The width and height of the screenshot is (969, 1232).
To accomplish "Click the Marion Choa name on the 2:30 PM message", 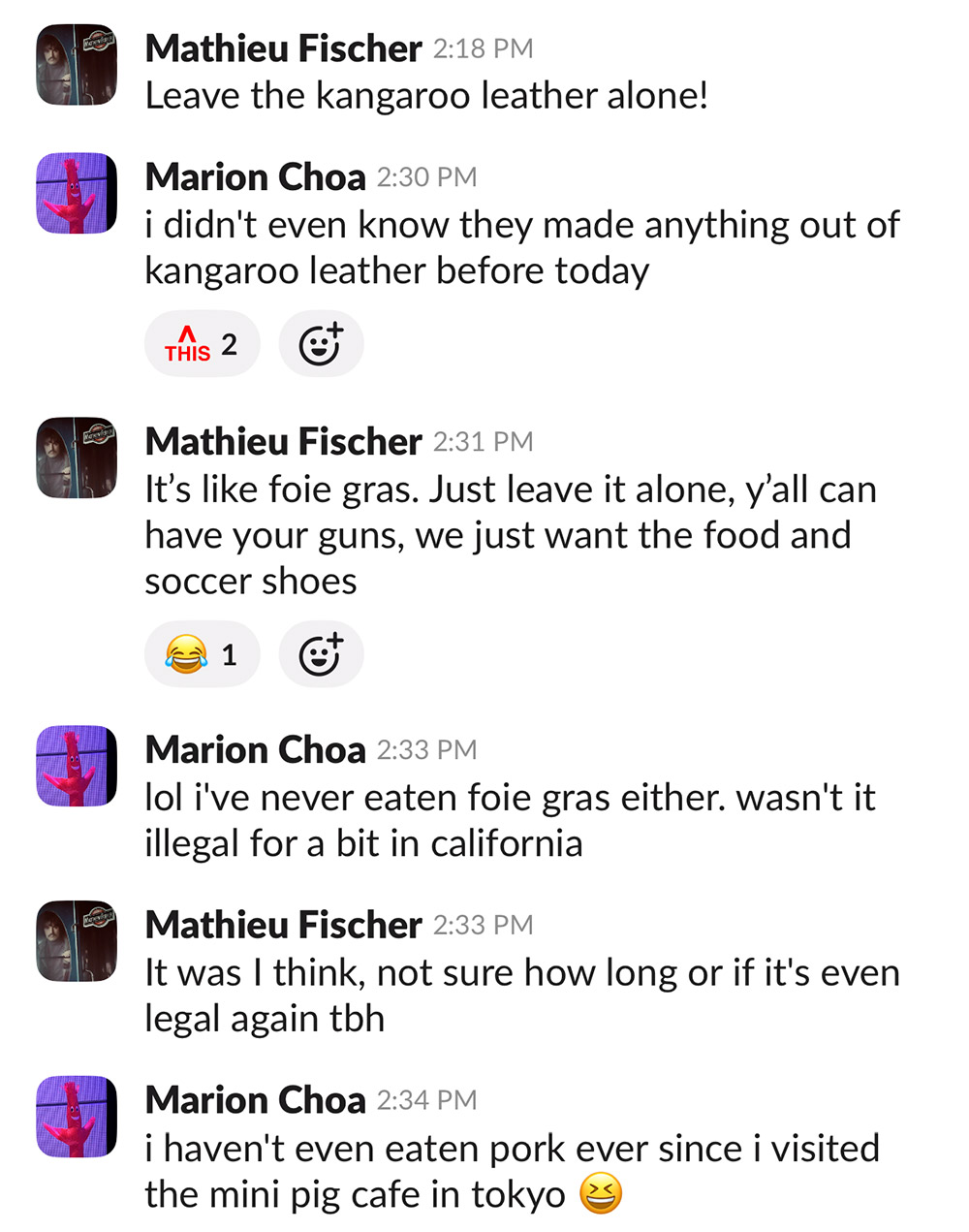I will [255, 177].
